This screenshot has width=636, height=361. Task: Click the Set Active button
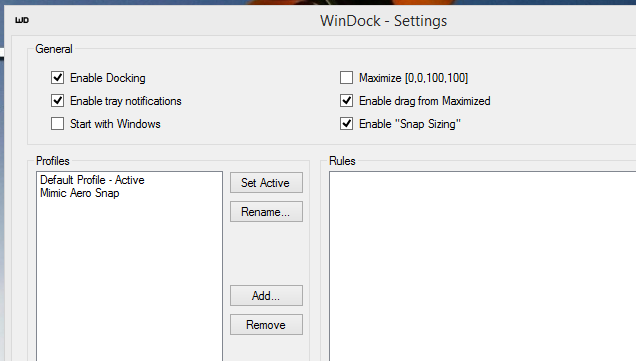(x=266, y=183)
